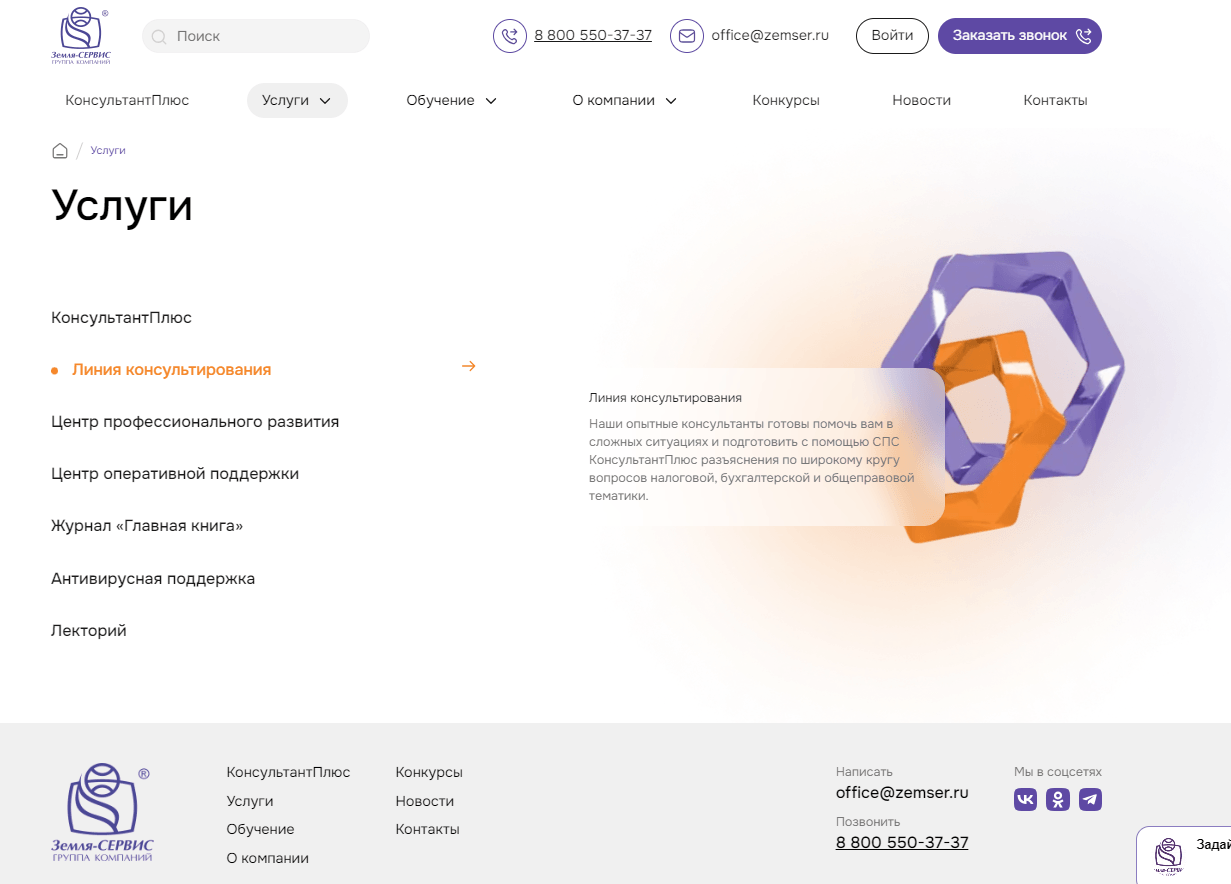Screen dimensions: 1231x884
Task: Click the envelope icon beside office@zemser.ru
Action: (x=687, y=36)
